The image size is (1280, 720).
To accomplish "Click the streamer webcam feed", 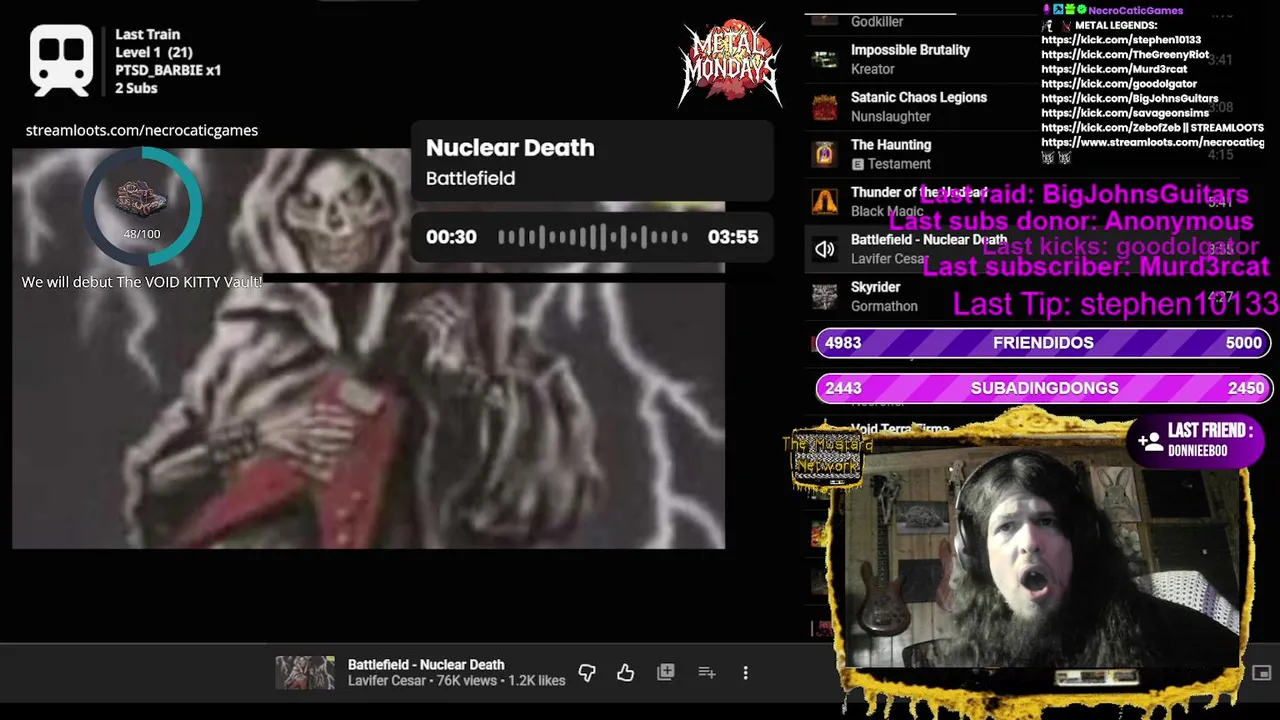I will (x=1040, y=560).
